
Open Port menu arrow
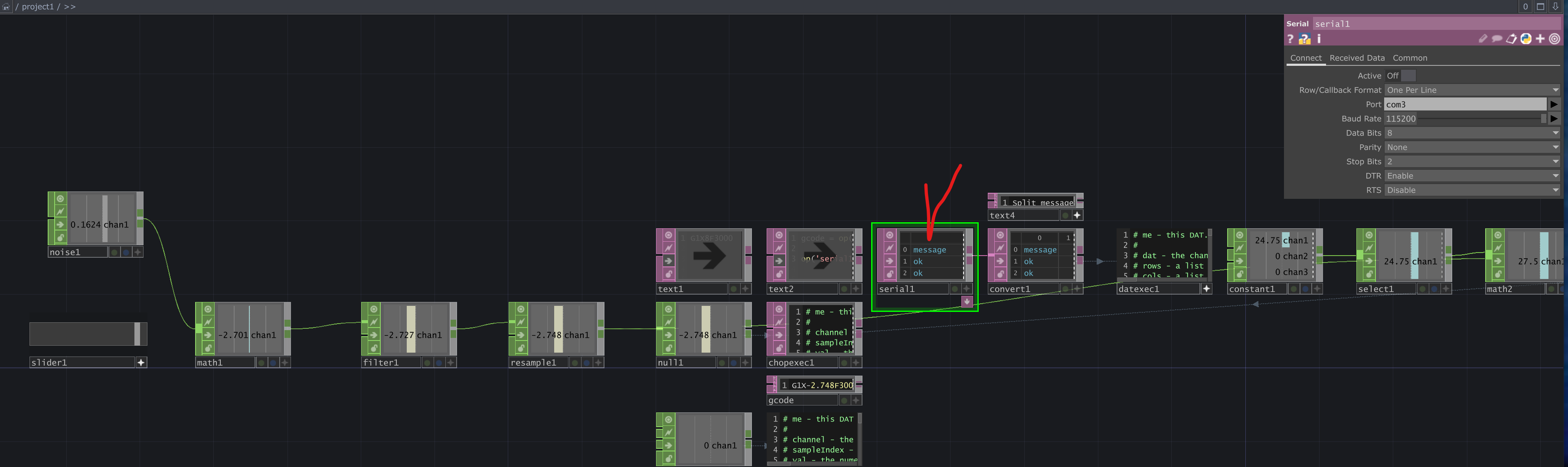click(x=1555, y=104)
